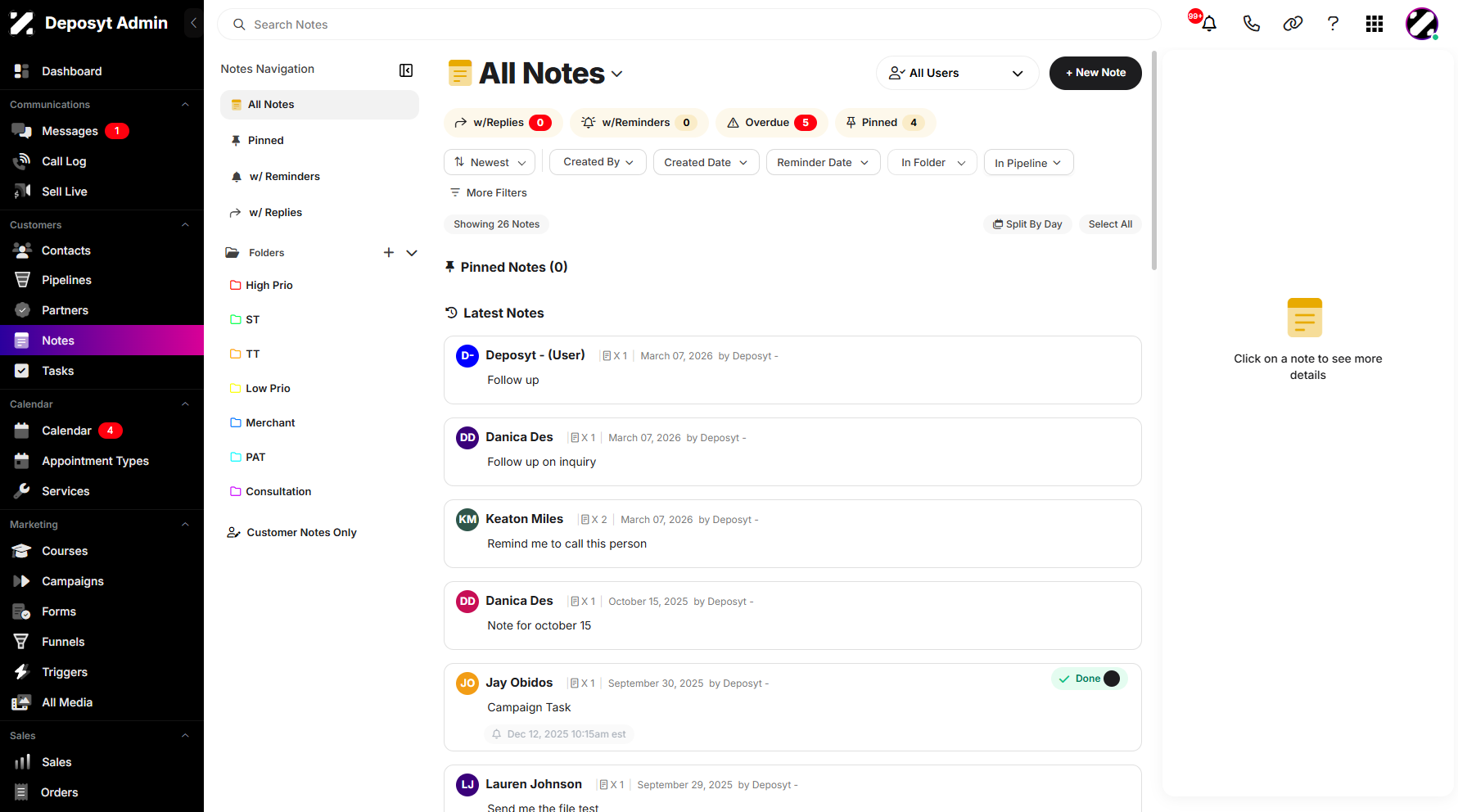Select Pinned in Notes Navigation
The width and height of the screenshot is (1458, 812).
tap(319, 141)
